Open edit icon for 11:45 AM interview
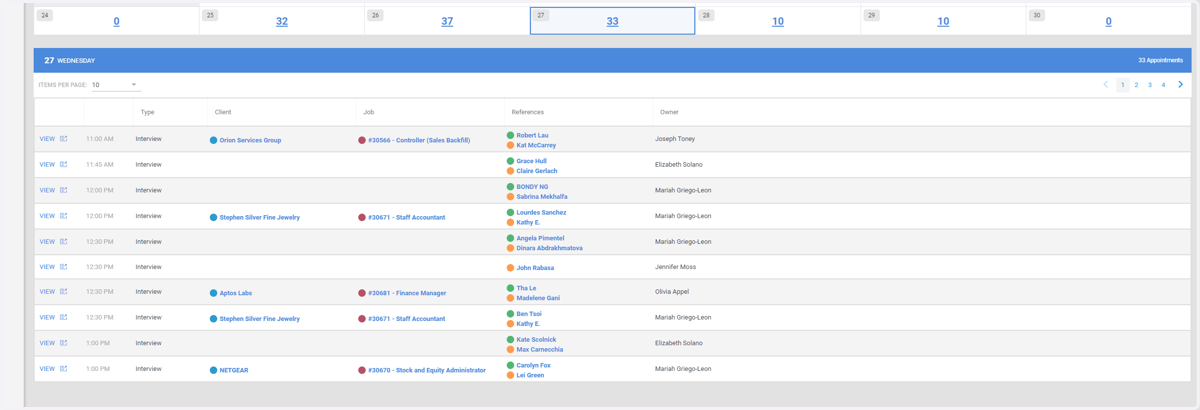This screenshot has width=1200, height=410. [x=64, y=164]
